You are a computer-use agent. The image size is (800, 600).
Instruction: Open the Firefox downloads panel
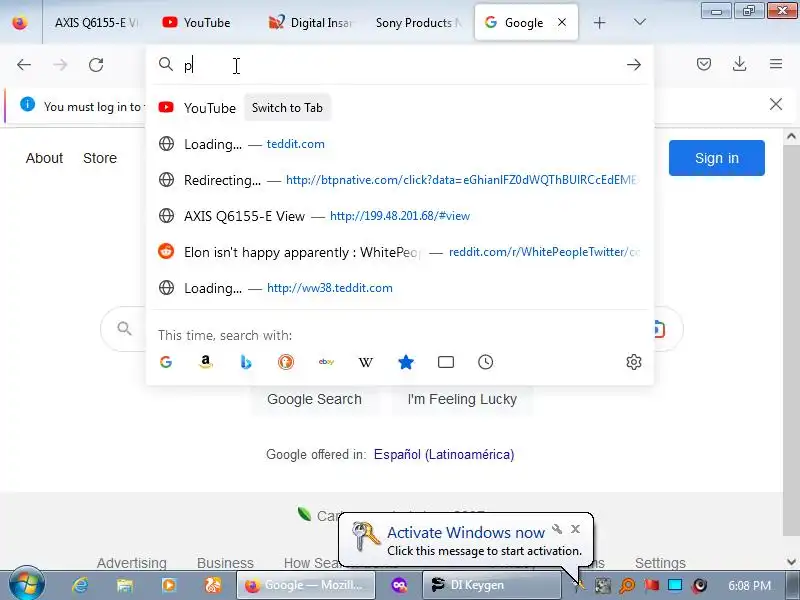[739, 64]
